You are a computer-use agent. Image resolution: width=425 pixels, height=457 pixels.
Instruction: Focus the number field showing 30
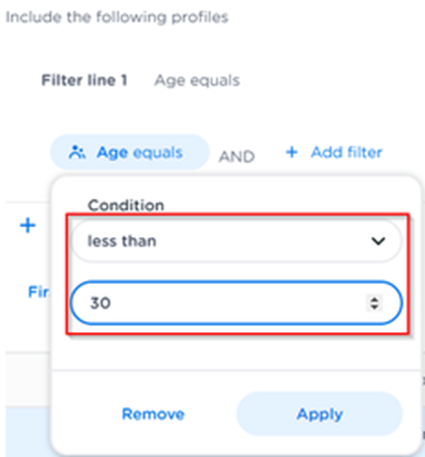click(236, 303)
